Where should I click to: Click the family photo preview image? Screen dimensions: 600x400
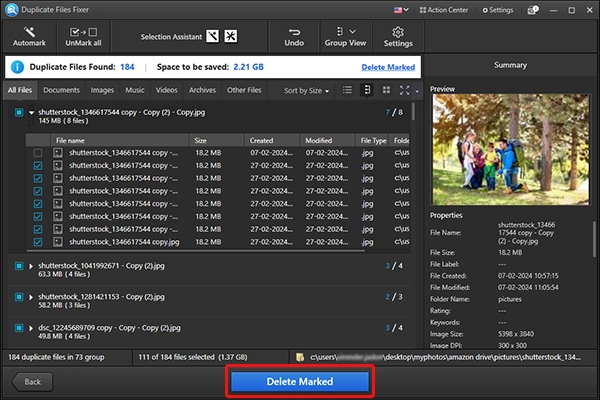pos(510,150)
